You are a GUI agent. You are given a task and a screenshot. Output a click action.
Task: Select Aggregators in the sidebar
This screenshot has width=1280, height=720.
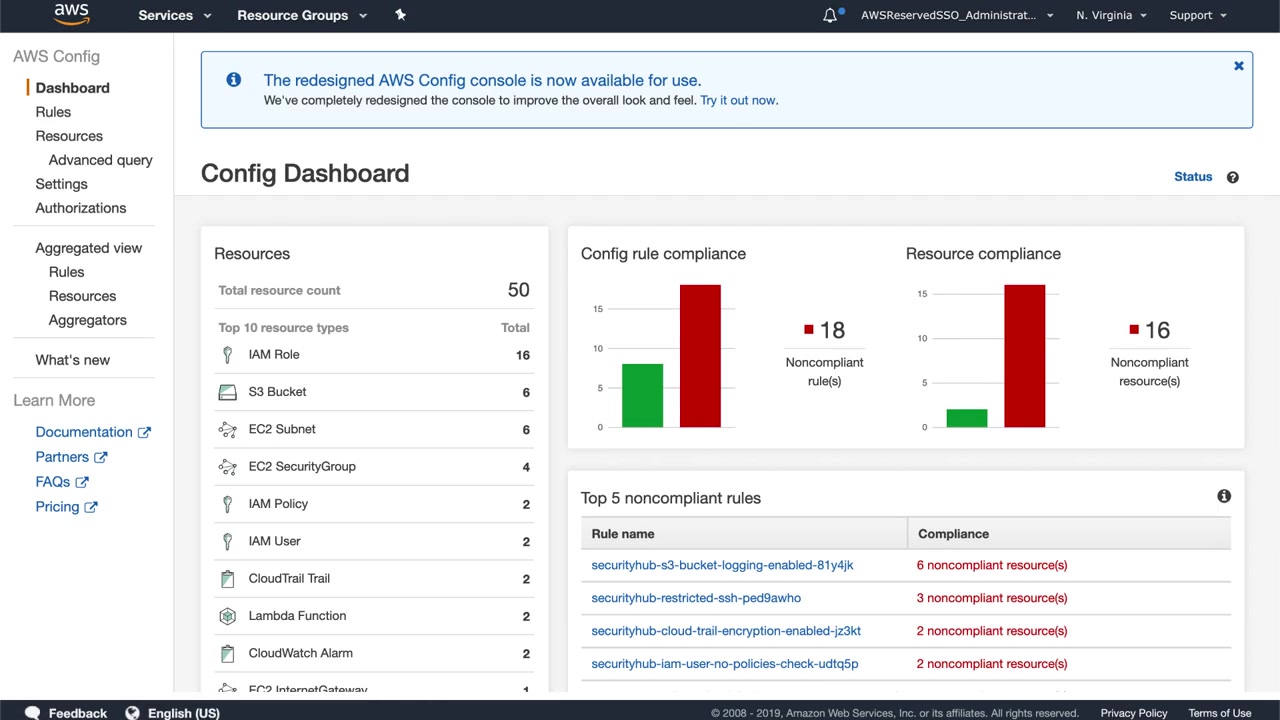[87, 320]
